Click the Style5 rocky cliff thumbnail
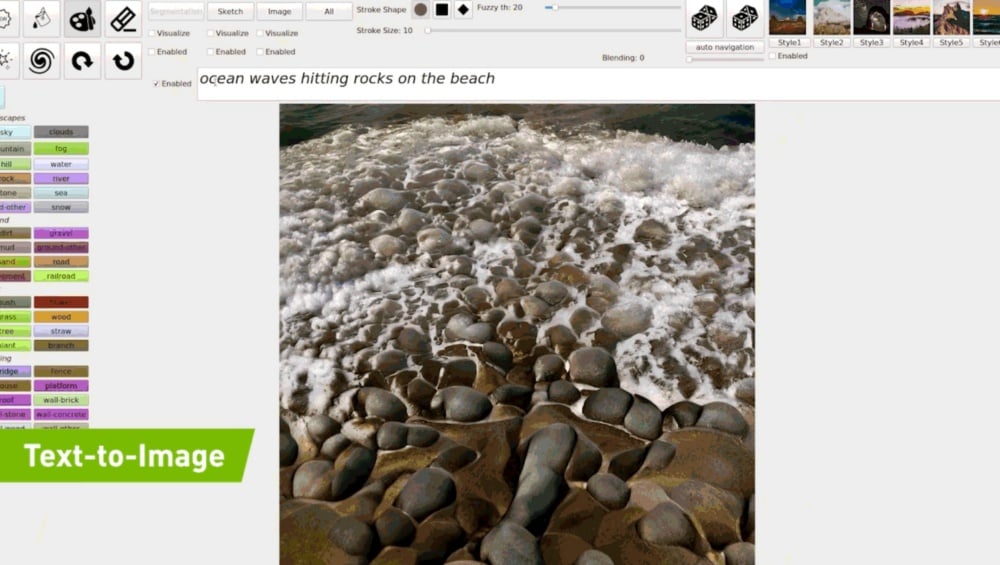The height and width of the screenshot is (565, 1000). click(951, 17)
